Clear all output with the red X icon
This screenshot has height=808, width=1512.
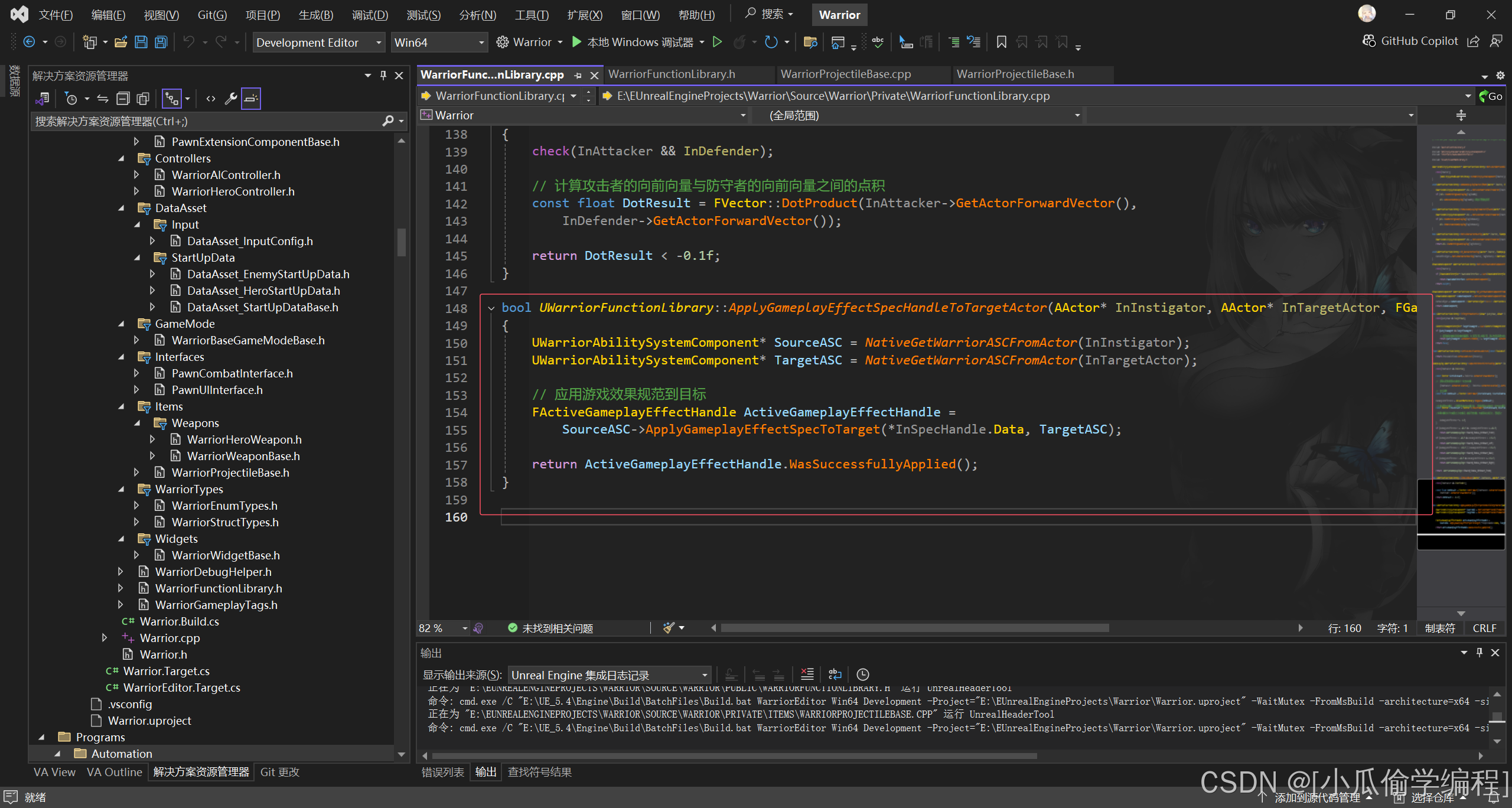point(807,675)
